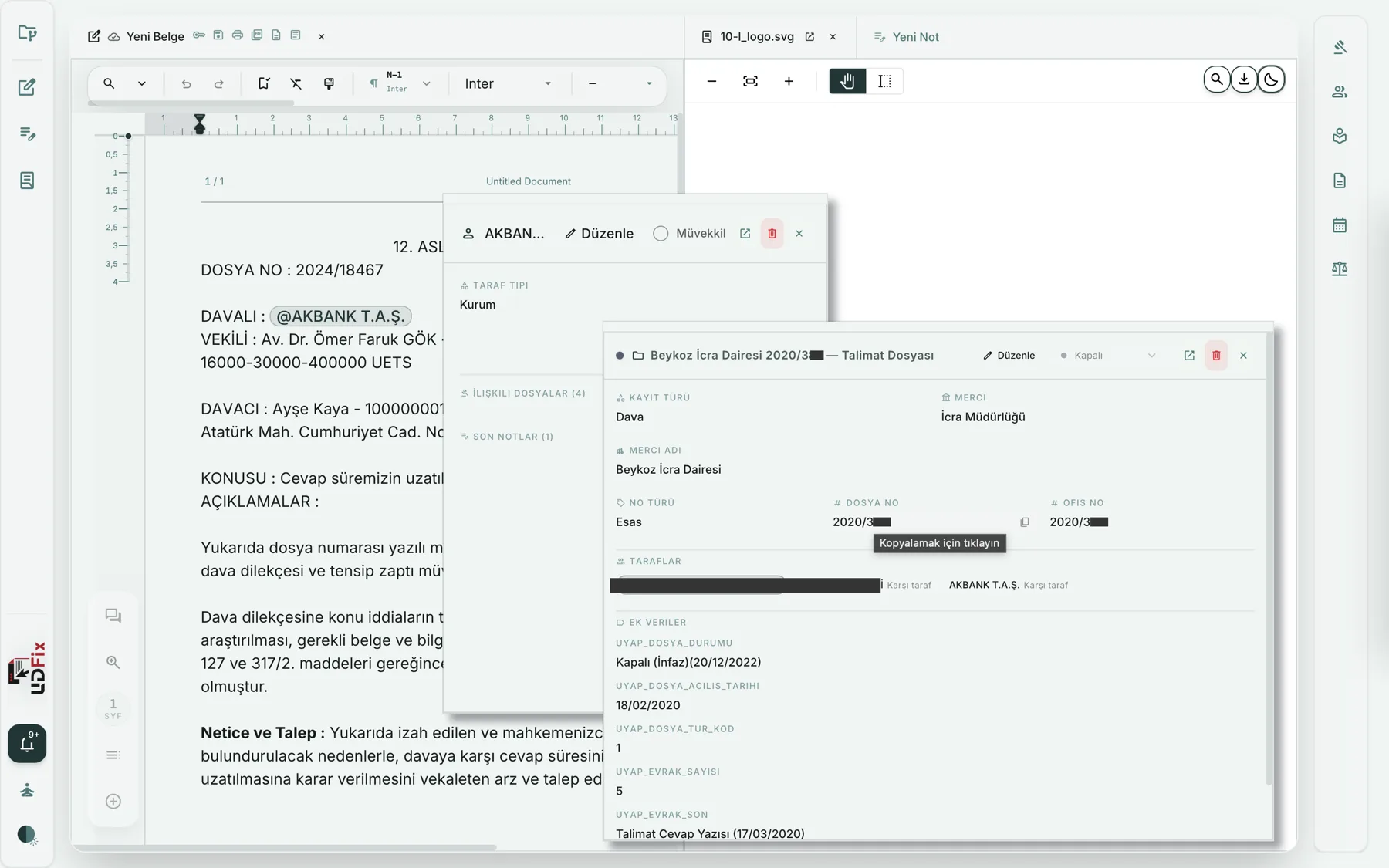Activate the text selection cursor tool
The image size is (1389, 868).
click(884, 81)
